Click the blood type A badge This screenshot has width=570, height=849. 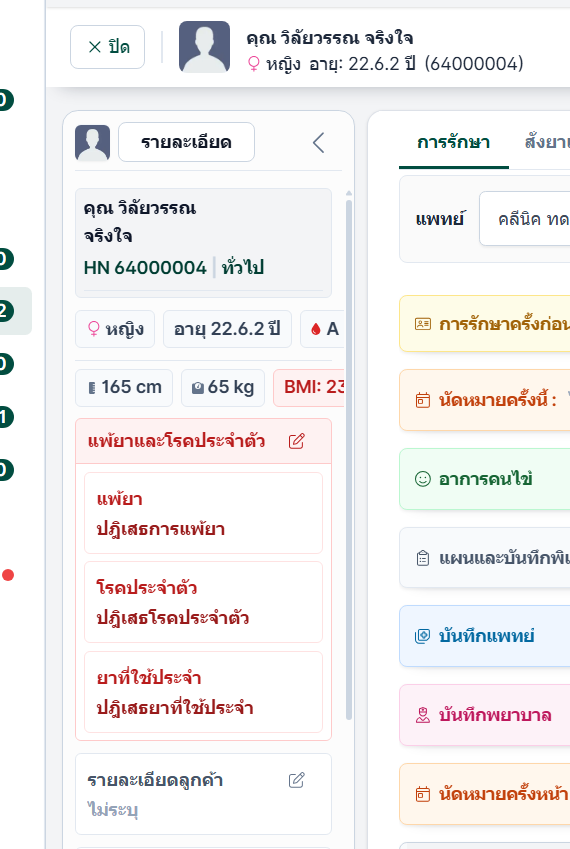(x=324, y=329)
